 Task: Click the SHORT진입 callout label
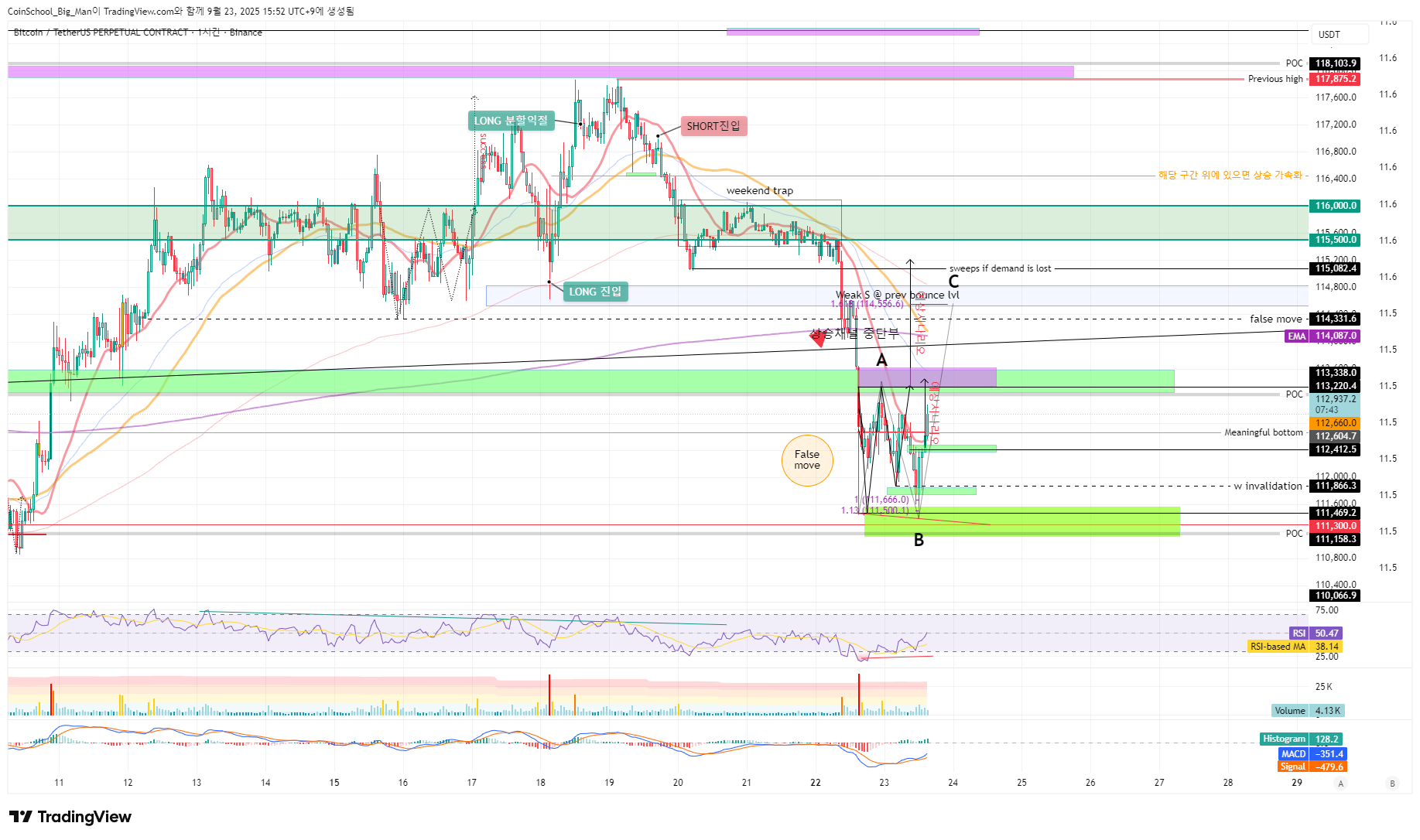coord(713,126)
